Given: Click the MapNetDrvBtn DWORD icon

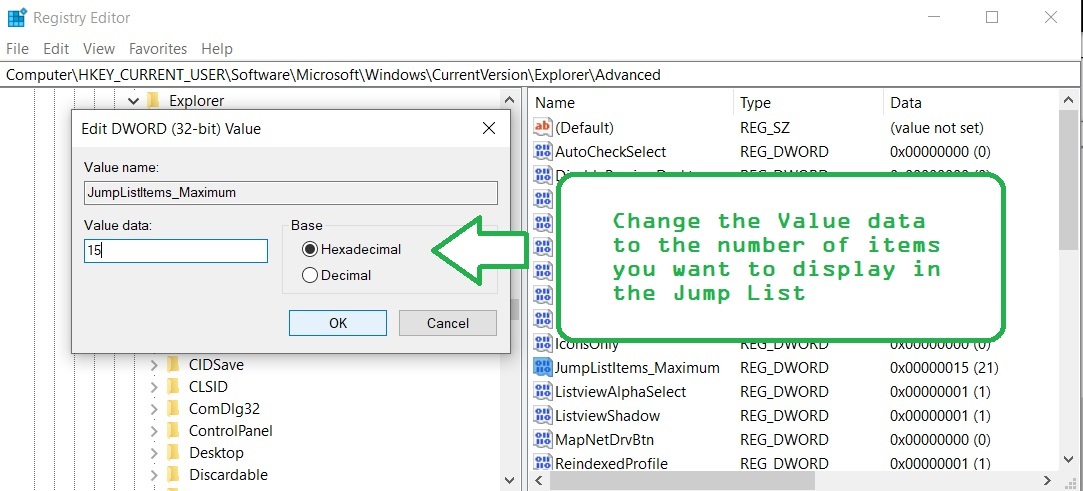Looking at the screenshot, I should tap(543, 439).
